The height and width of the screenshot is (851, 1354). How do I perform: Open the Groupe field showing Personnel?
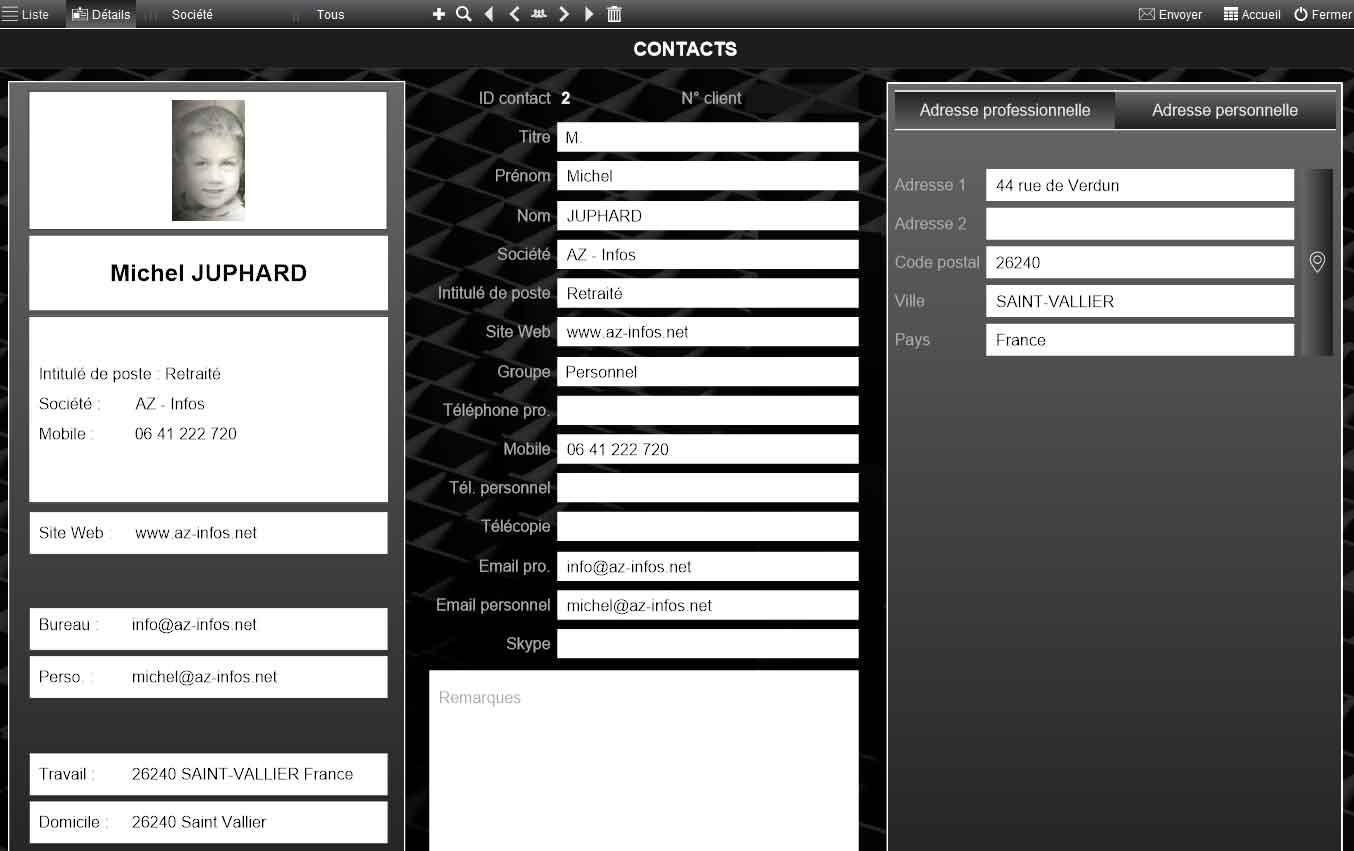pos(706,372)
